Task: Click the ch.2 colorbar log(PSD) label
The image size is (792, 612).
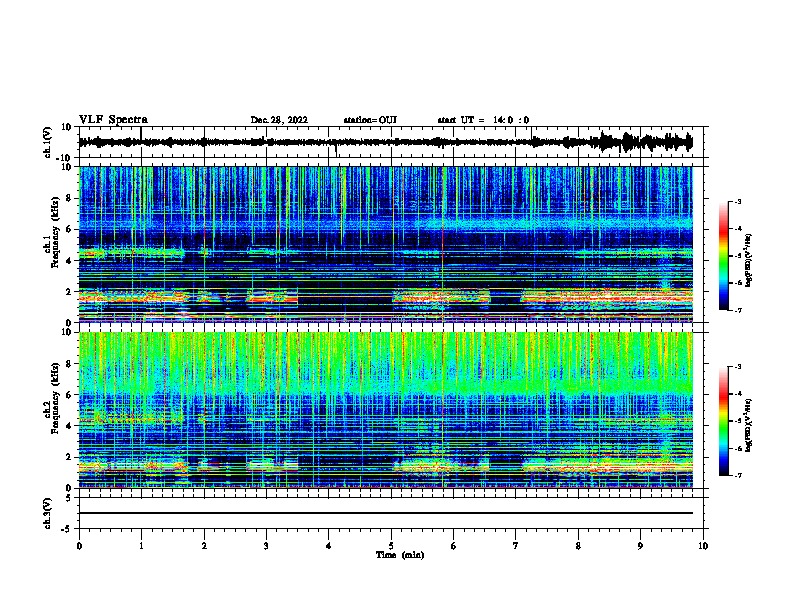Action: click(748, 426)
